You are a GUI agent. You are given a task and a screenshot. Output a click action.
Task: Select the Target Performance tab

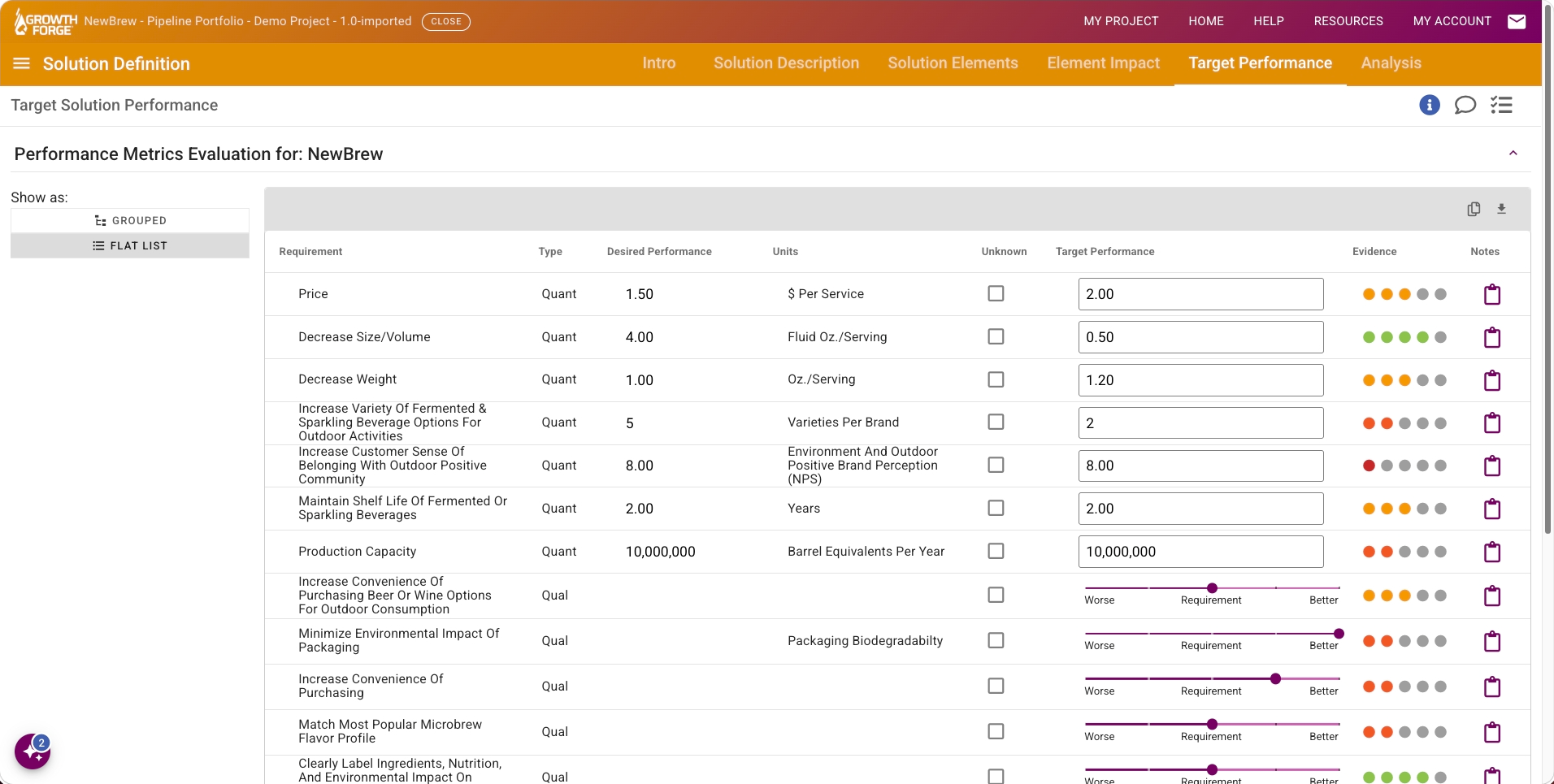1261,63
